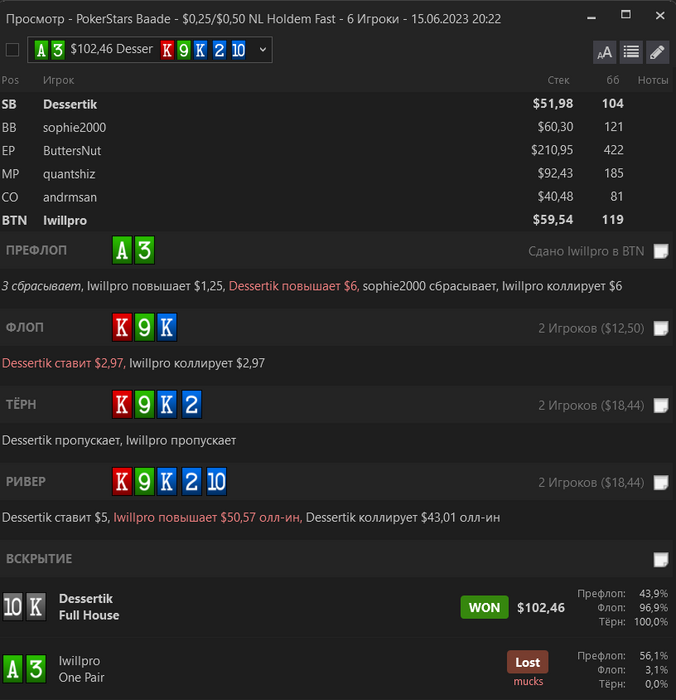Minimize the hand viewer window
This screenshot has height=700, width=676.
pos(592,17)
